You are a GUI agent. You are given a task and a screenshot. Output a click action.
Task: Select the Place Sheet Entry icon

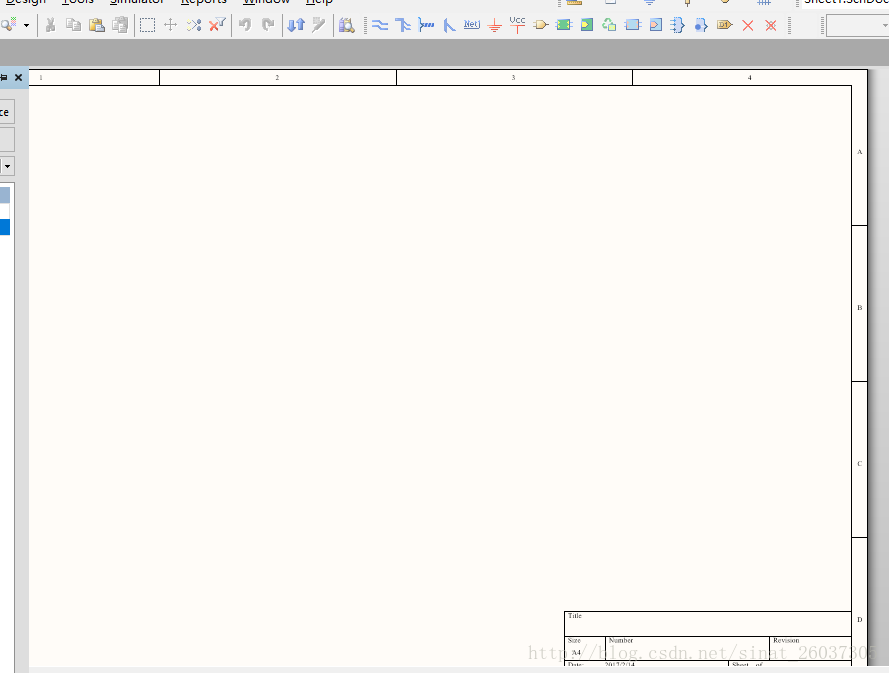coord(587,25)
